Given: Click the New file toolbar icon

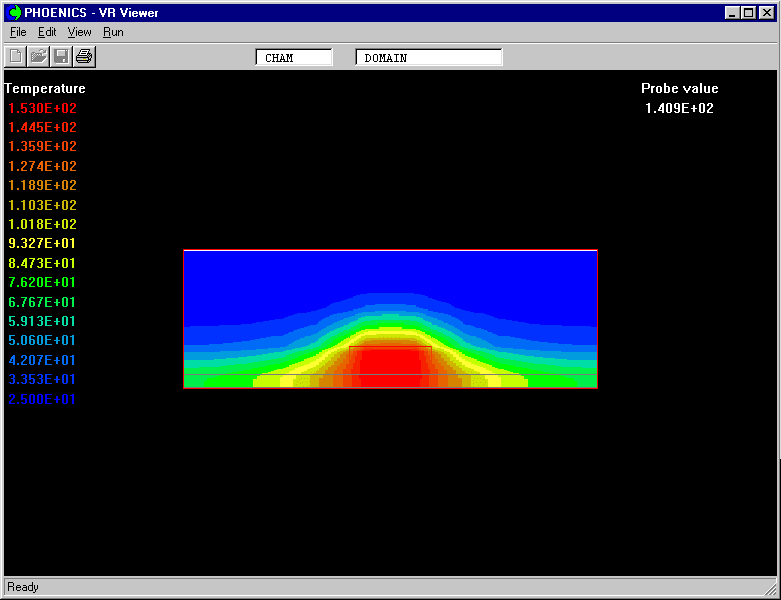Looking at the screenshot, I should click(16, 56).
